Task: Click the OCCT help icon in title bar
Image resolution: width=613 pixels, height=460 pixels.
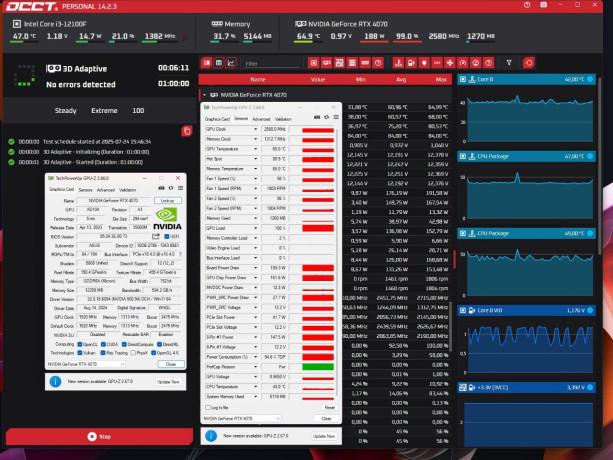Action: [527, 5]
